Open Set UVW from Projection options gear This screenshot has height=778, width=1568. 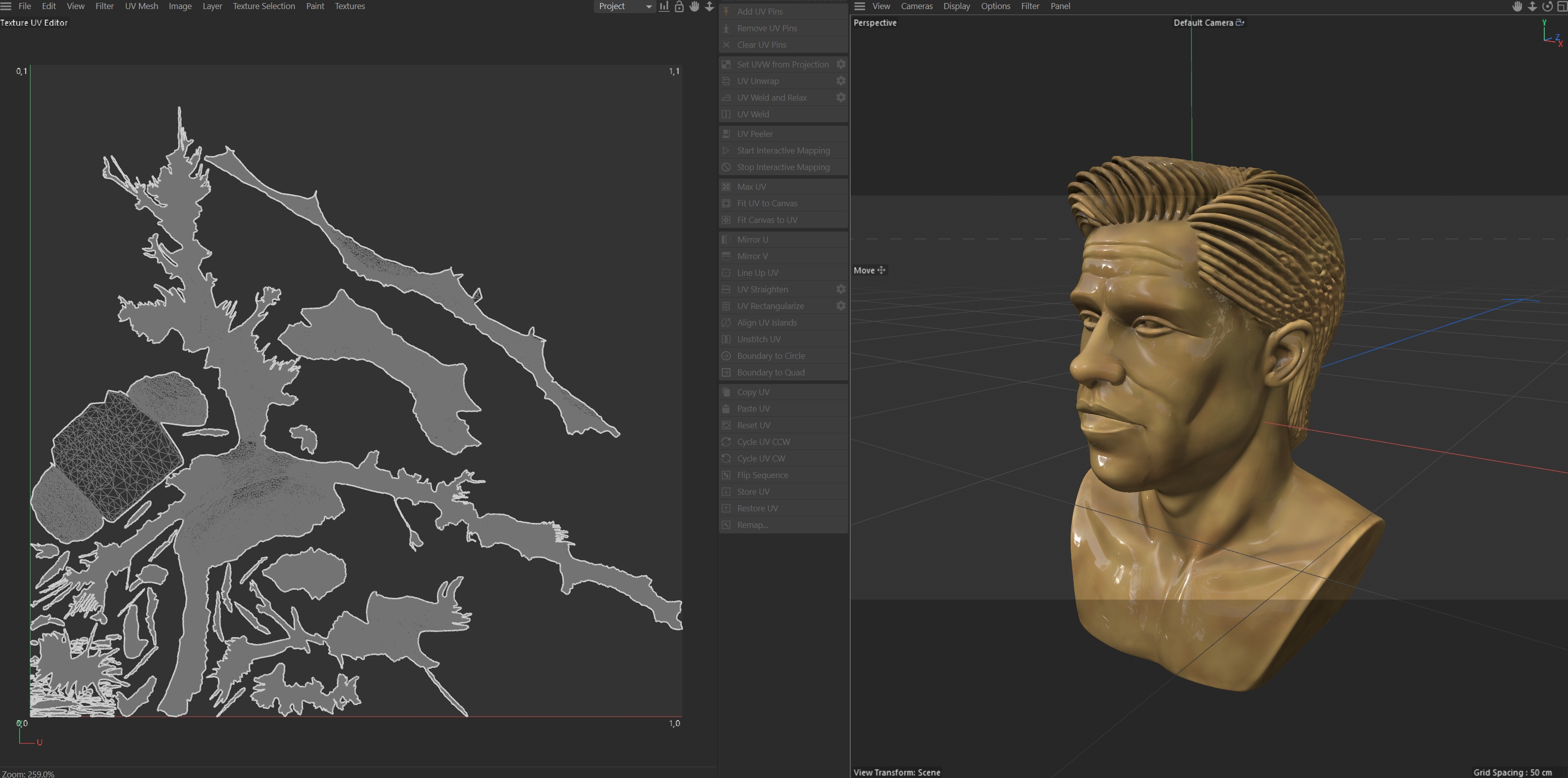pyautogui.click(x=841, y=64)
